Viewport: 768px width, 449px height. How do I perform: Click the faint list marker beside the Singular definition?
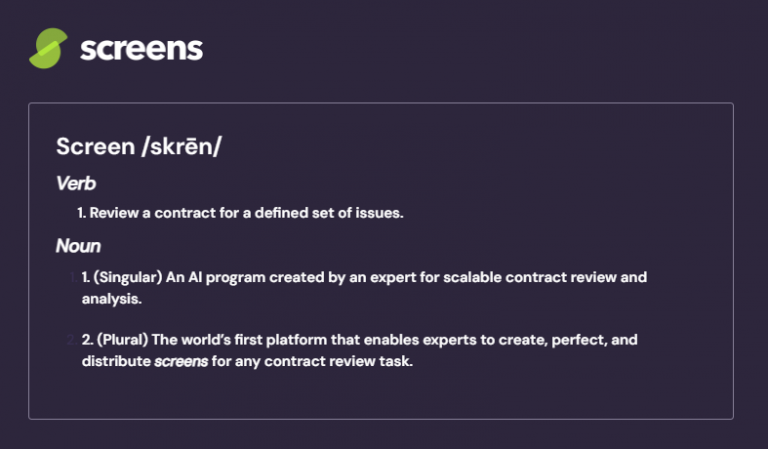click(x=72, y=276)
